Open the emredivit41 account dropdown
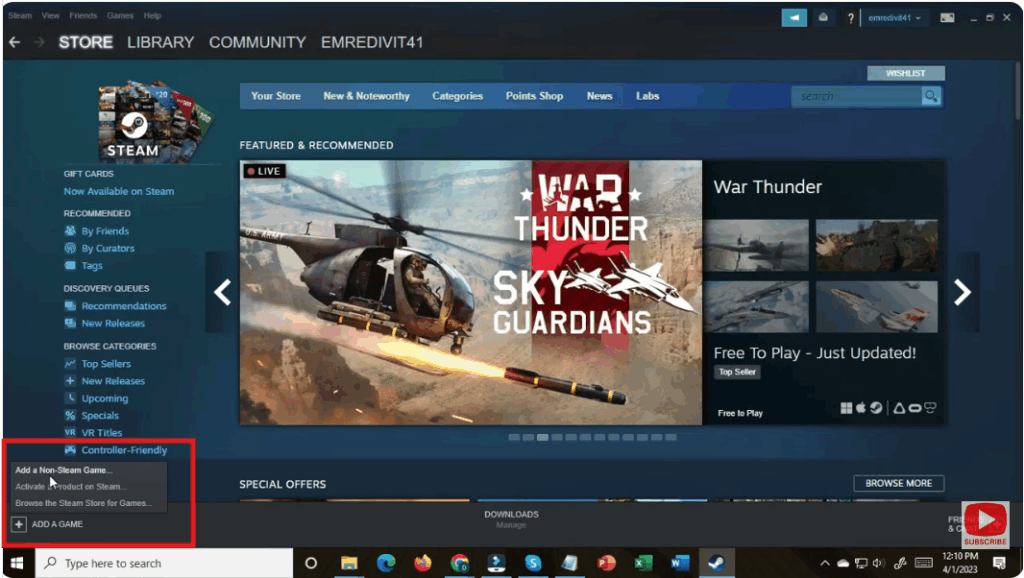 (895, 17)
